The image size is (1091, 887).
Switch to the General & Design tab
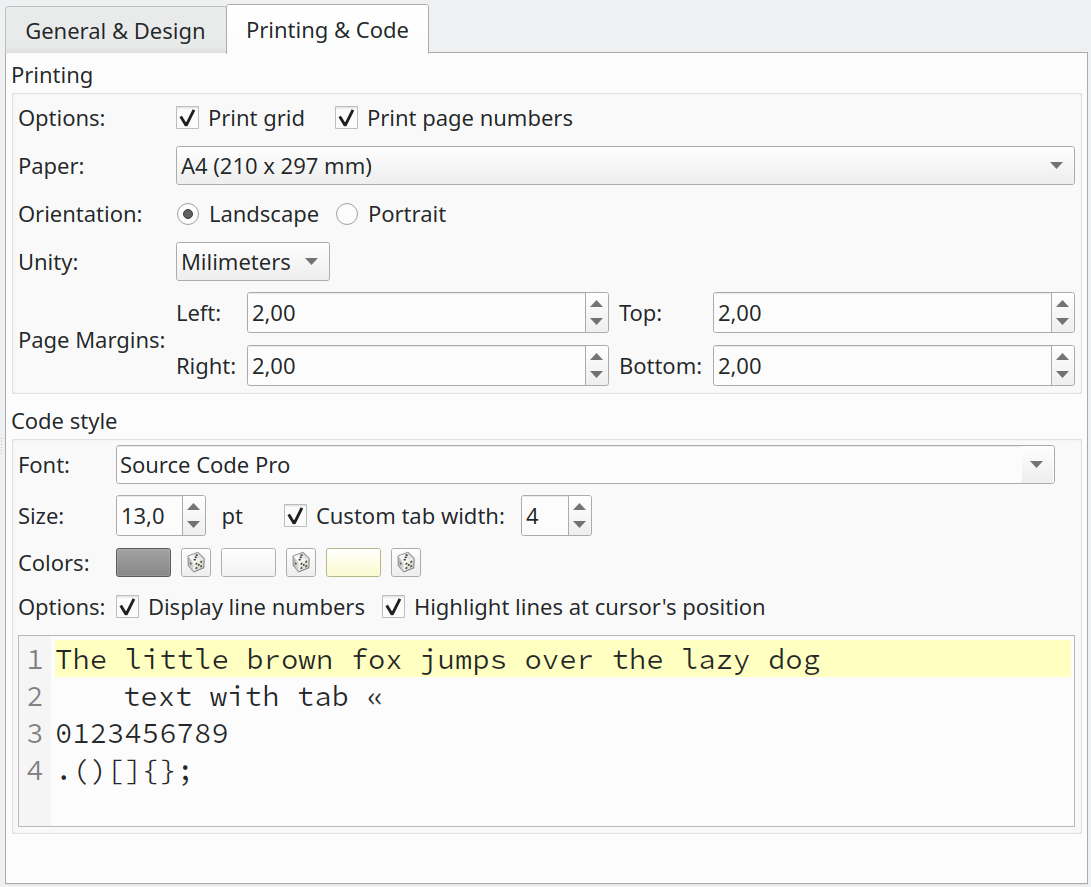tap(116, 31)
